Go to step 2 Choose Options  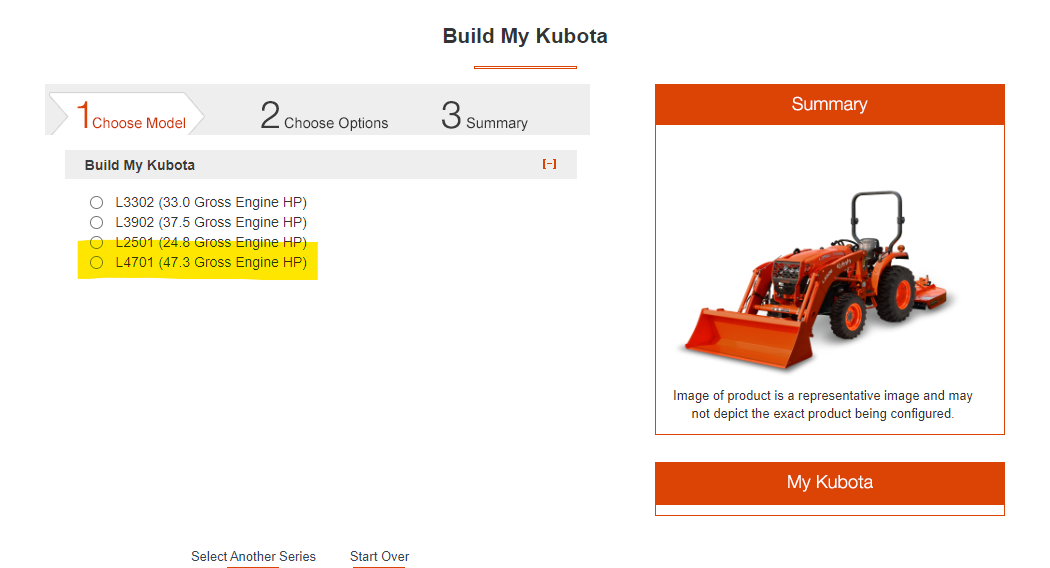coord(324,116)
